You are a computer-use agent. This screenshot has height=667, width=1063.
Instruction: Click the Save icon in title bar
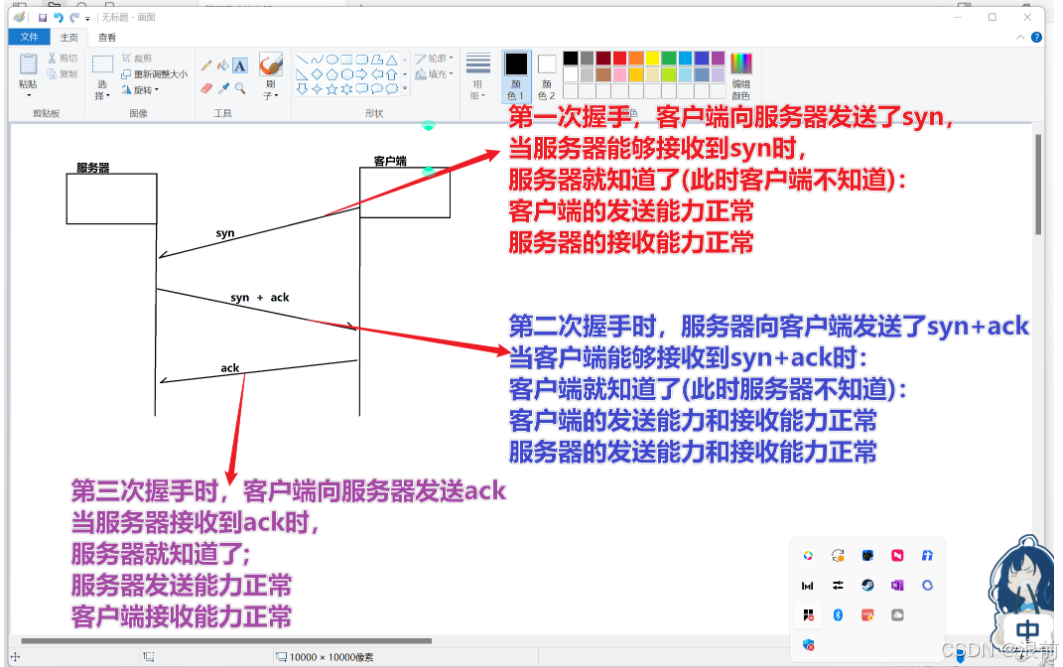pos(43,18)
